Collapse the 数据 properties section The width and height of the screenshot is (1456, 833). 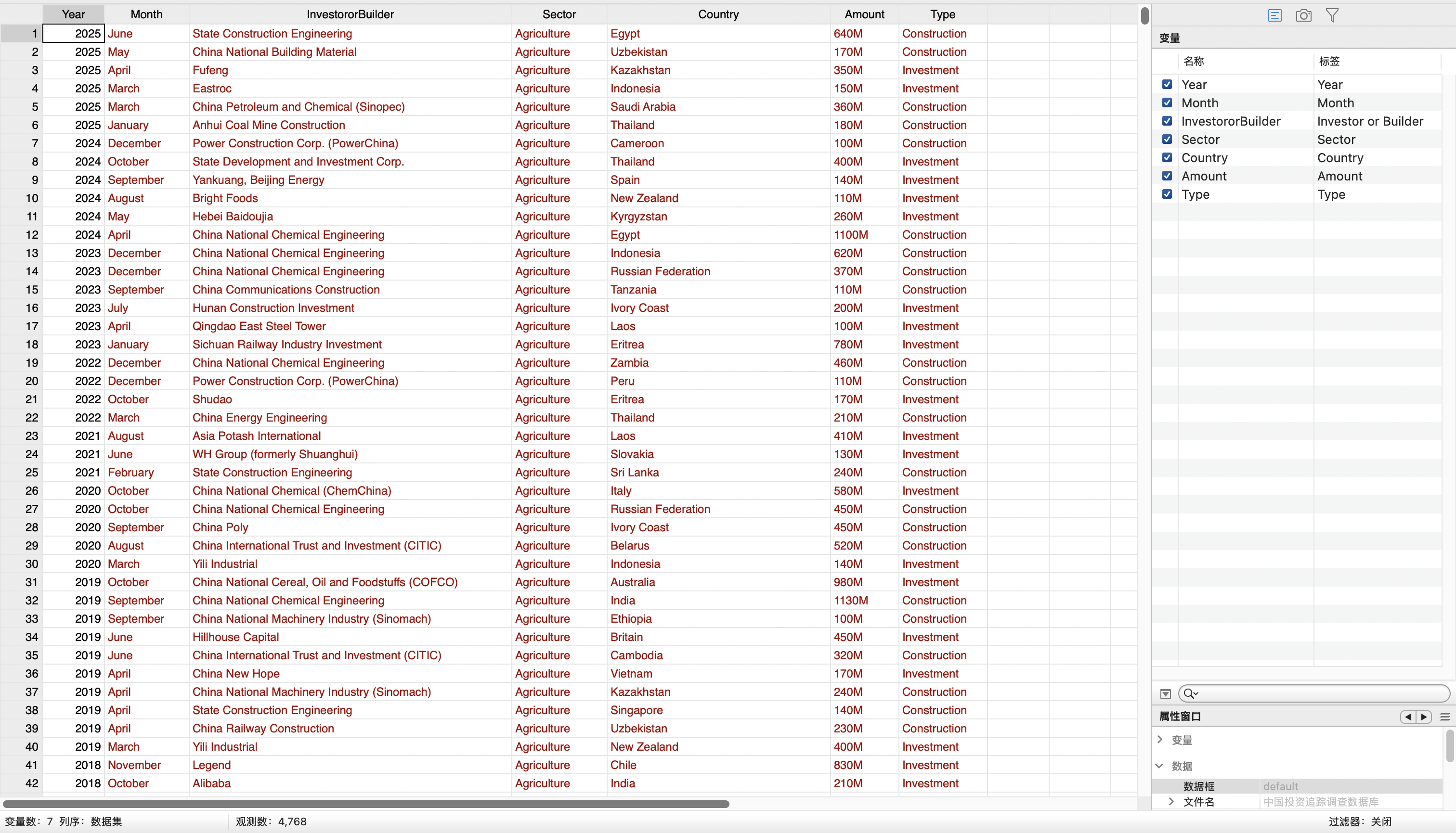[1159, 766]
